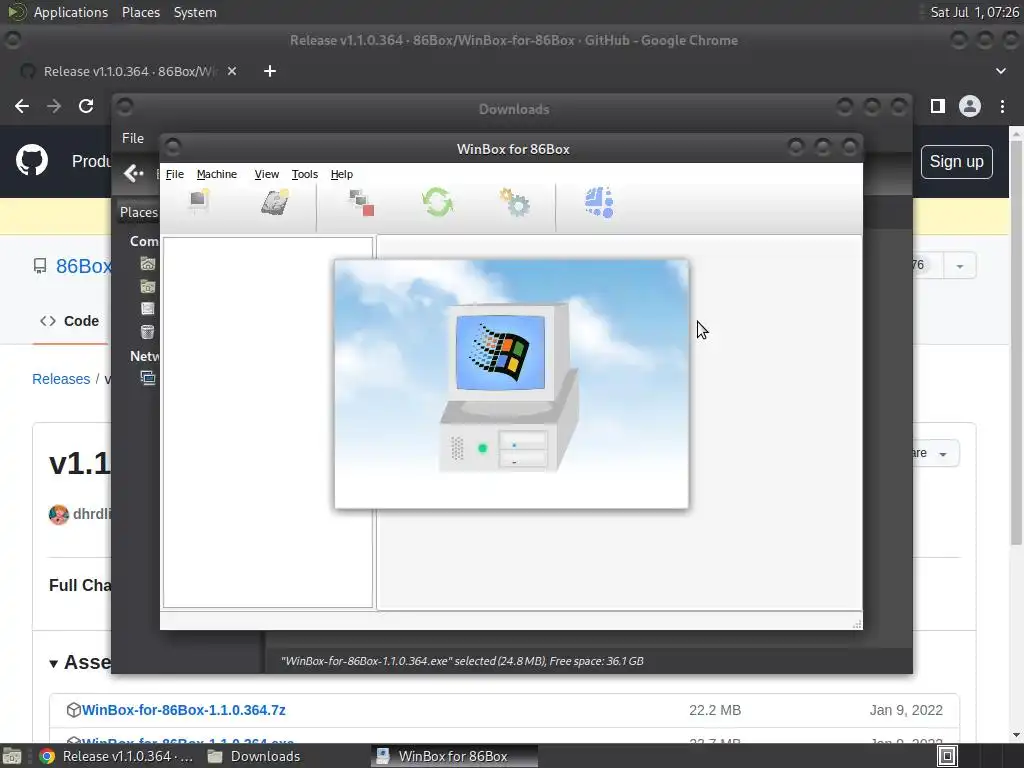This screenshot has height=768, width=1024.
Task: Open the Chrome tab search chevron
Action: pos(1000,71)
